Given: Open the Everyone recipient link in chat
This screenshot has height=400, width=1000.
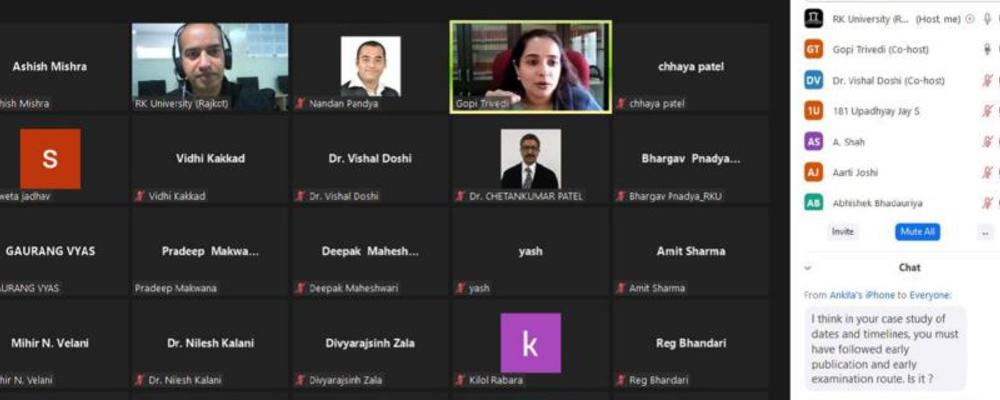Looking at the screenshot, I should 930,295.
